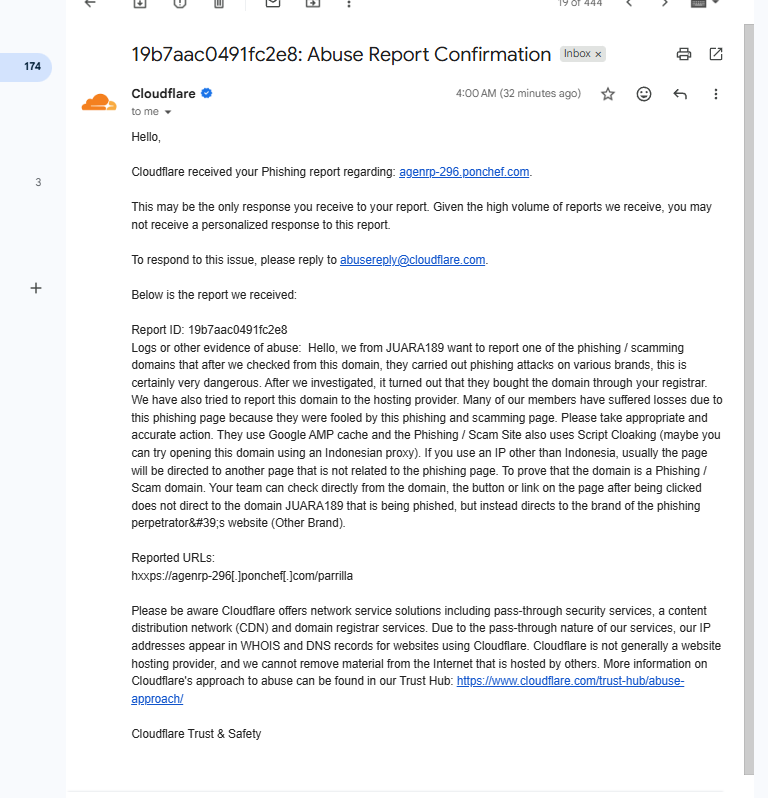Click the message vertical scrollbar
768x798 pixels.
click(748, 400)
